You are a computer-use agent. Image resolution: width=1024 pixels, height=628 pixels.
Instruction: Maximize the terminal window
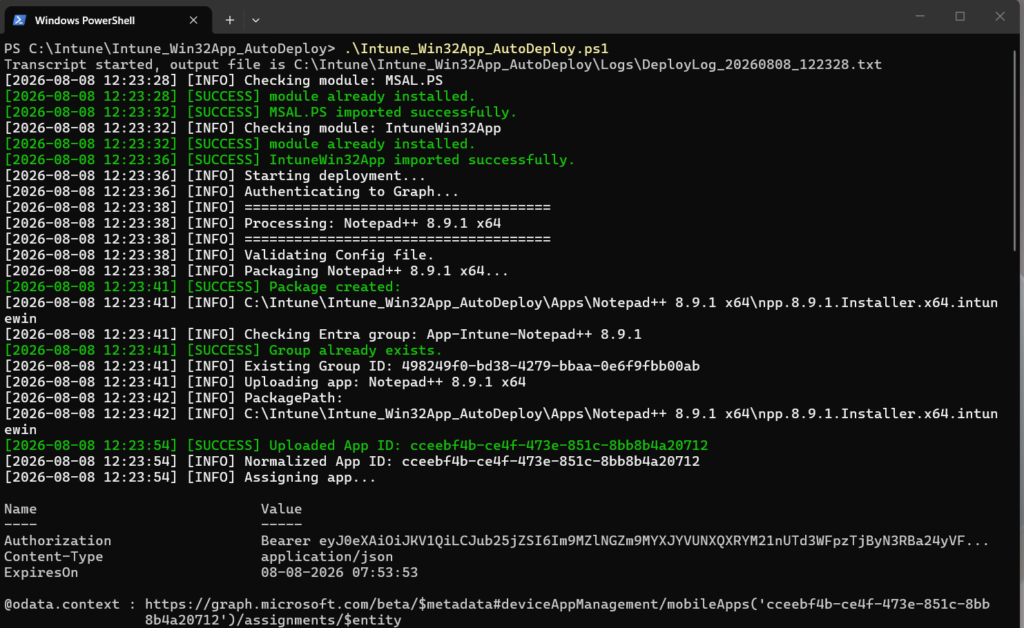pos(959,16)
